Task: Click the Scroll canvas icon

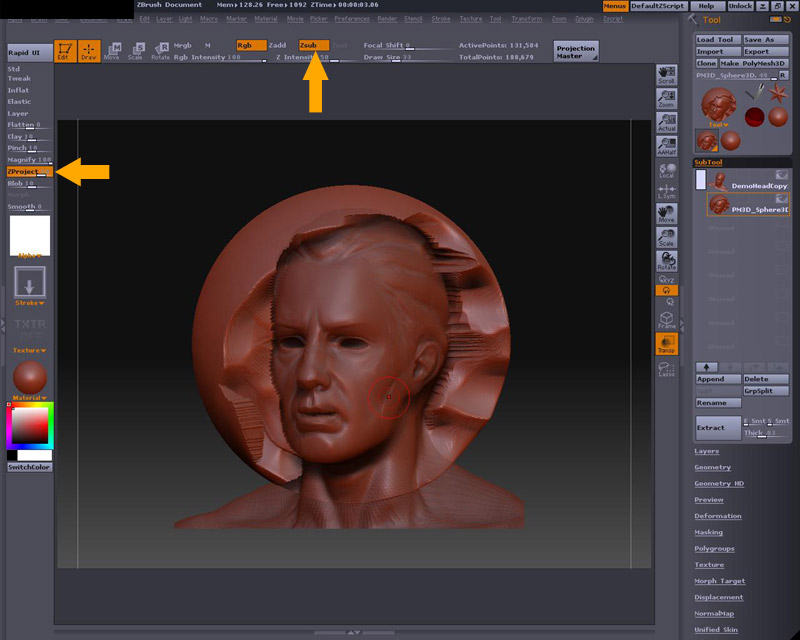Action: pyautogui.click(x=667, y=76)
